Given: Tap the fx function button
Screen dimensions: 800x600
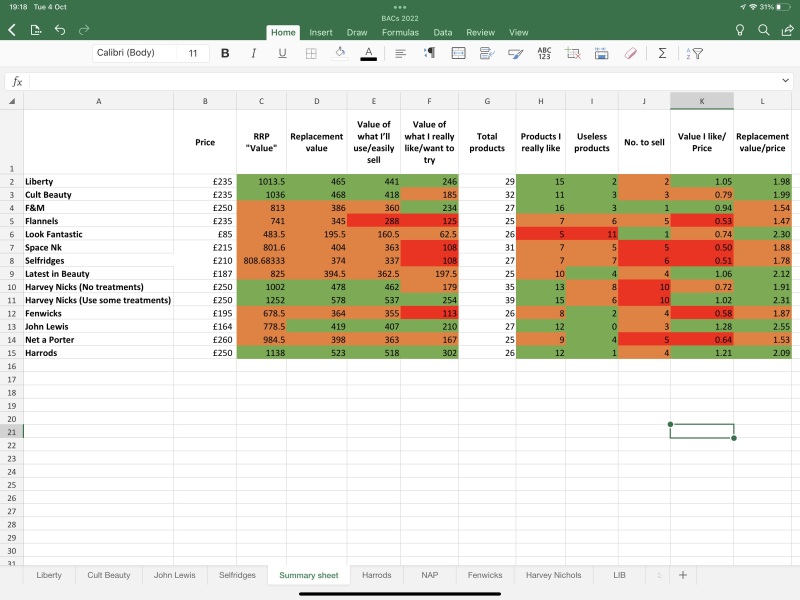Looking at the screenshot, I should 17,82.
